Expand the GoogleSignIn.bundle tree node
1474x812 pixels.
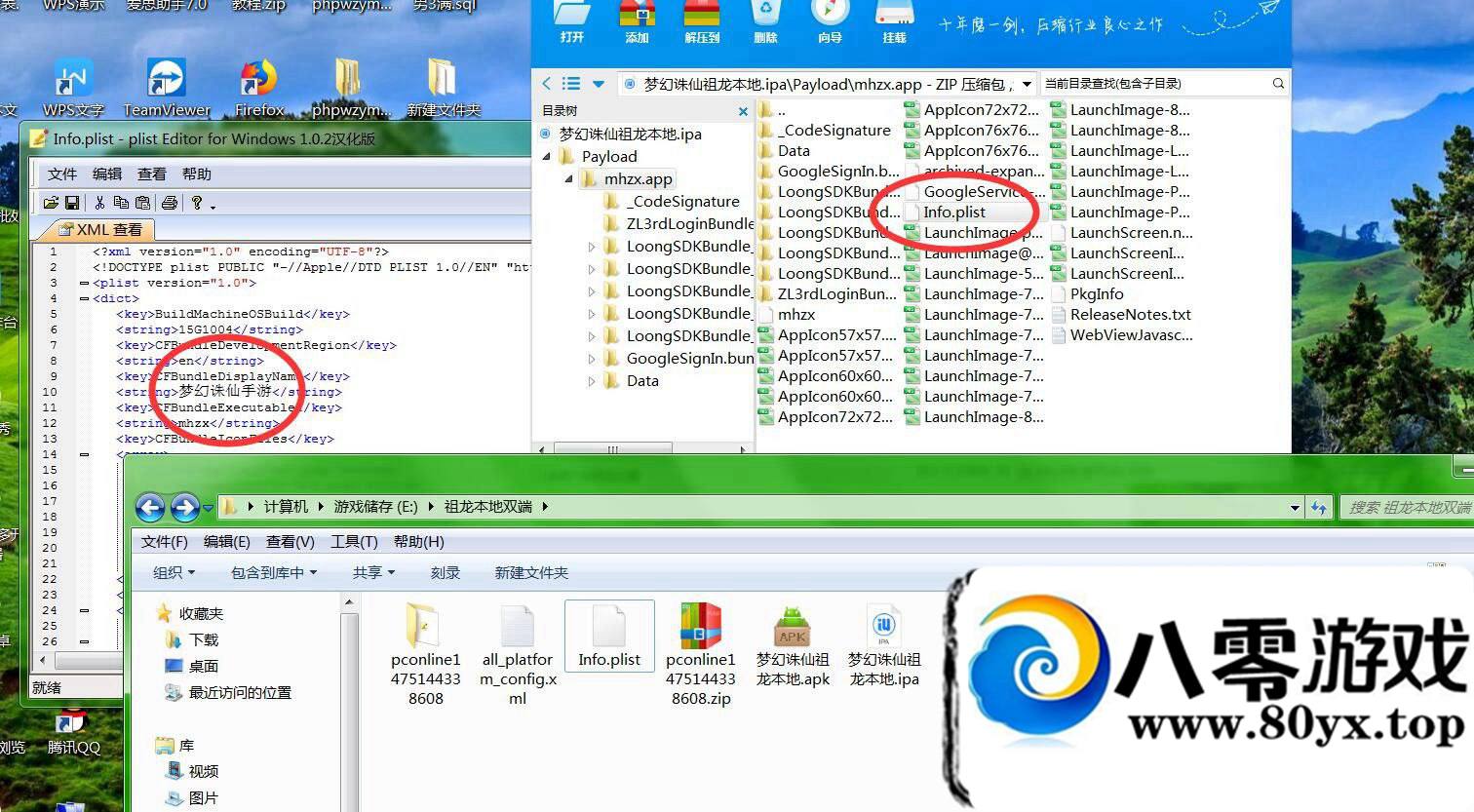click(592, 359)
